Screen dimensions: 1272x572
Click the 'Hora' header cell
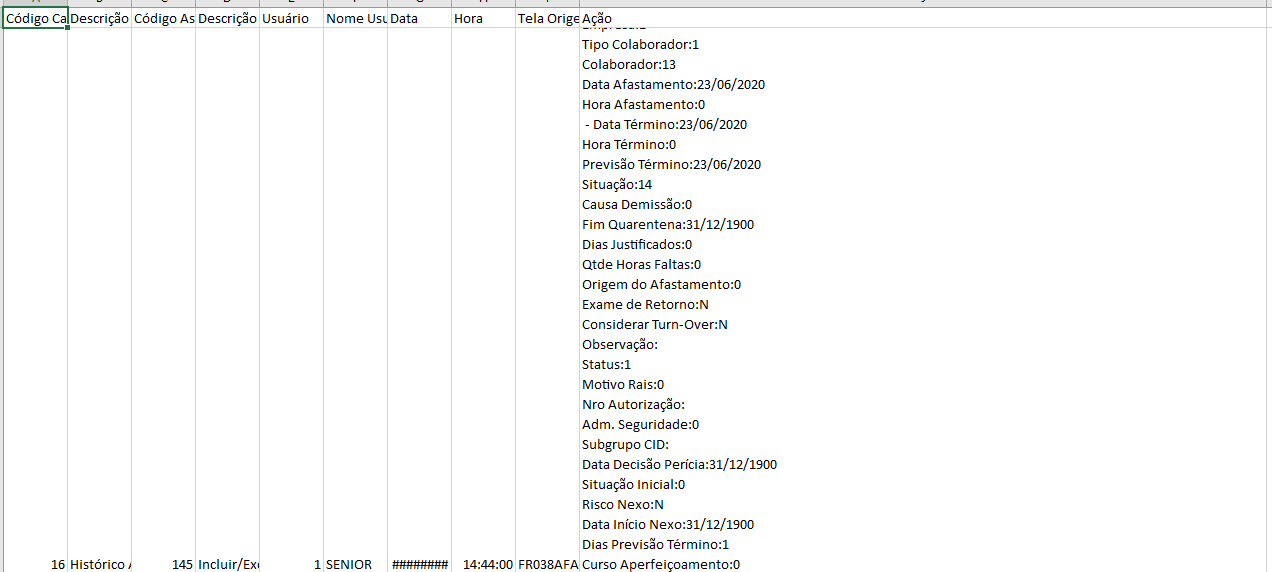[x=483, y=19]
